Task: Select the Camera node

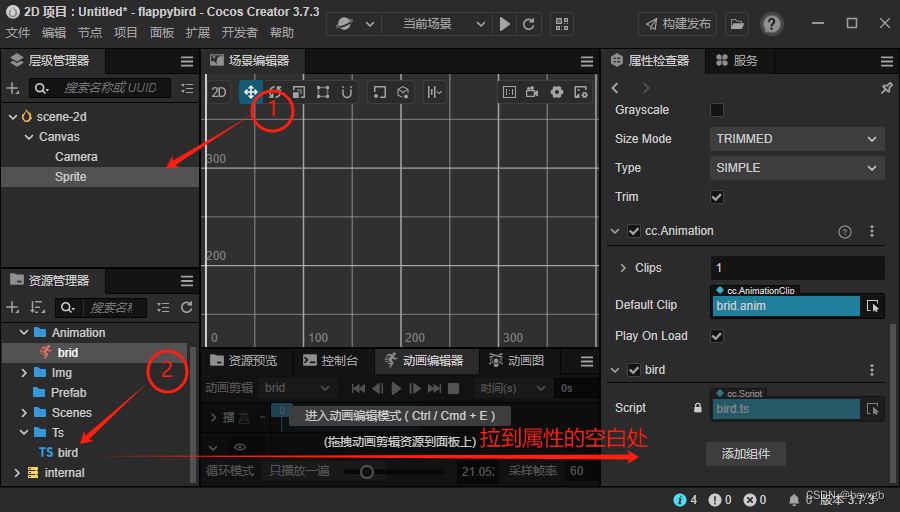Action: pyautogui.click(x=76, y=157)
